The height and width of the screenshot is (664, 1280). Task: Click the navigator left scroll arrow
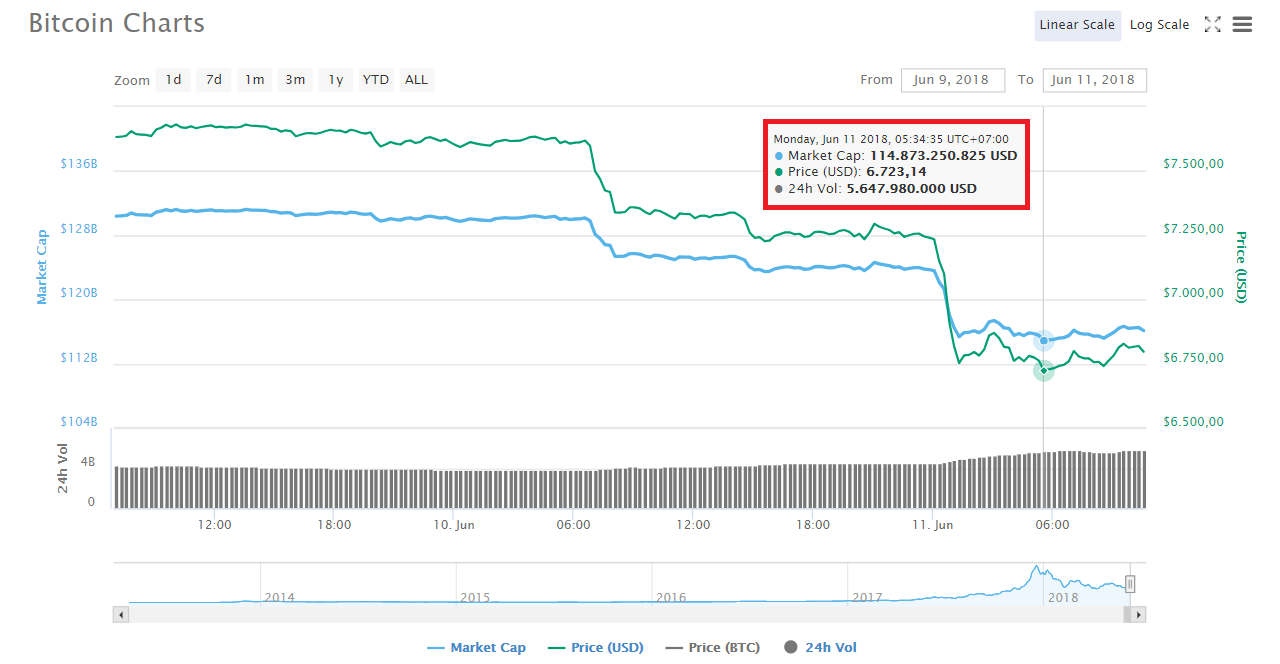pos(122,614)
